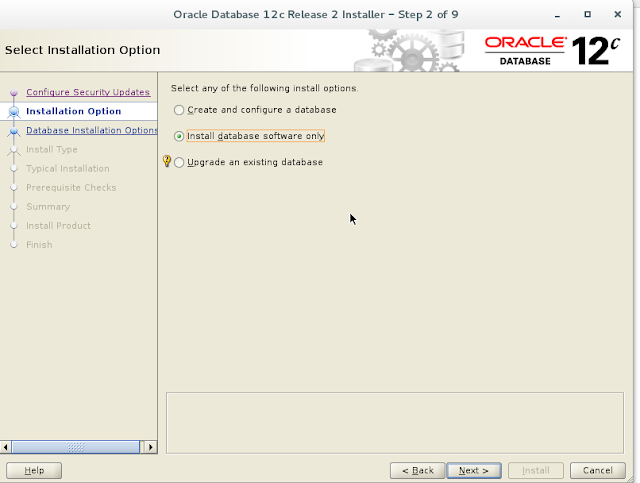Click the Summary step label
Screen dimensions: 640x483
[x=48, y=207]
